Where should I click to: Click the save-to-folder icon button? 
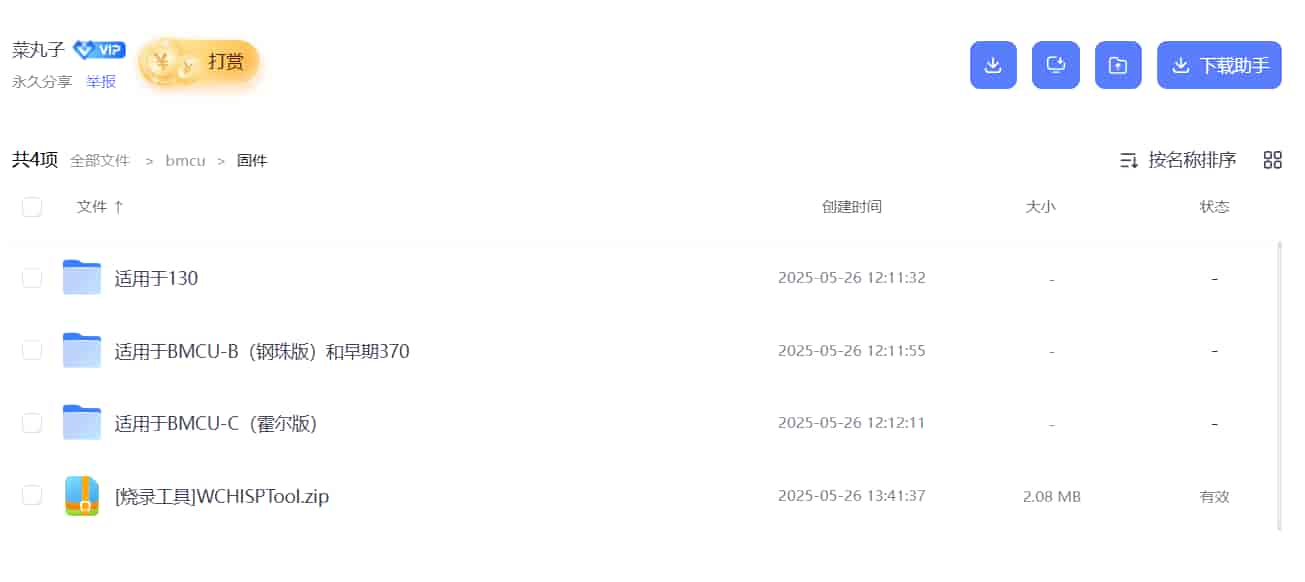[1118, 65]
